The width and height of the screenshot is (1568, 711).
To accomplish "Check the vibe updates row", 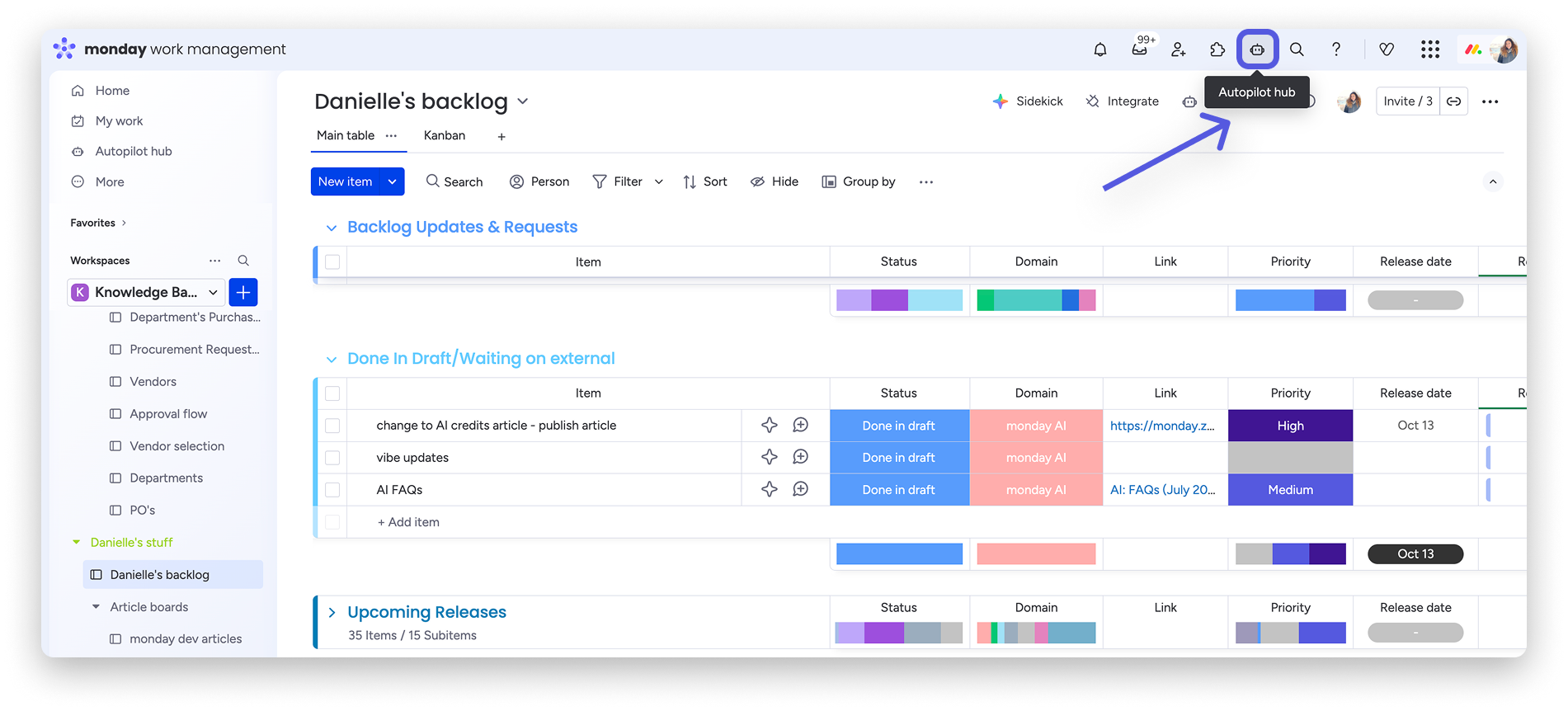I will click(x=332, y=458).
